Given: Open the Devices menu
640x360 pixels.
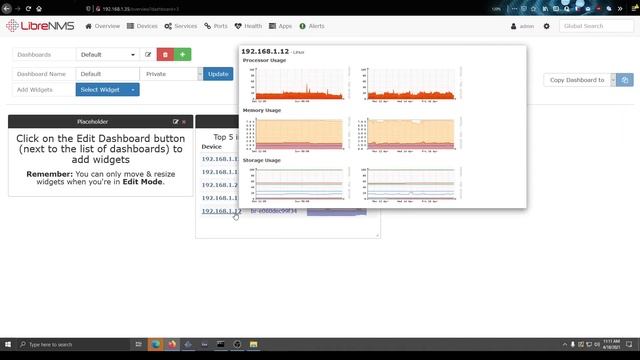Looking at the screenshot, I should coord(142,26).
